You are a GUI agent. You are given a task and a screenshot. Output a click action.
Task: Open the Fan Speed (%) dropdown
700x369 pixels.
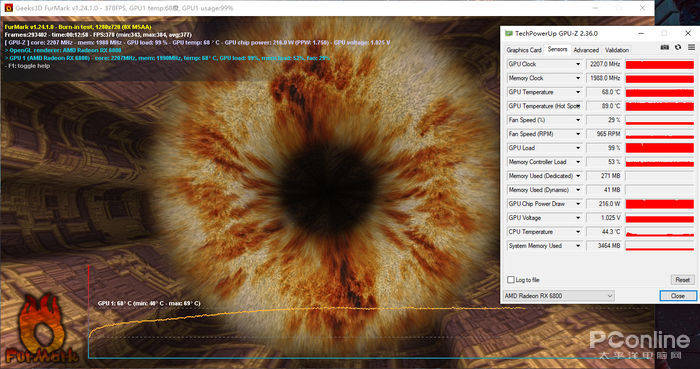pos(578,120)
